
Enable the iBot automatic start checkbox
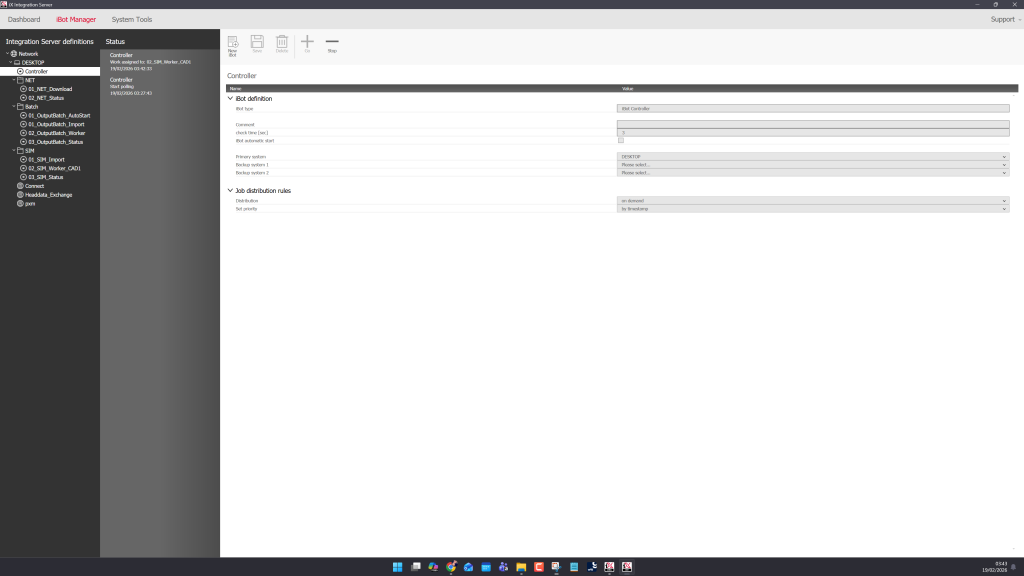621,140
